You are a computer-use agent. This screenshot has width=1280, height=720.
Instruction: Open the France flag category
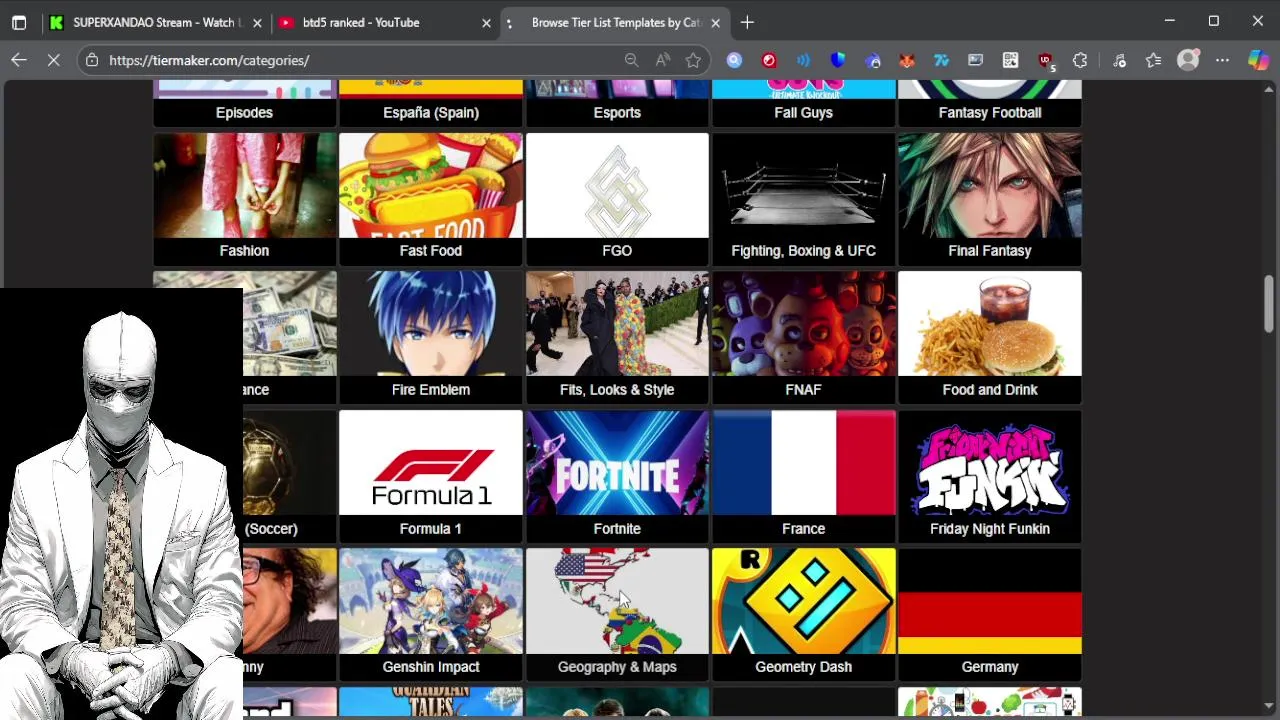(x=803, y=476)
